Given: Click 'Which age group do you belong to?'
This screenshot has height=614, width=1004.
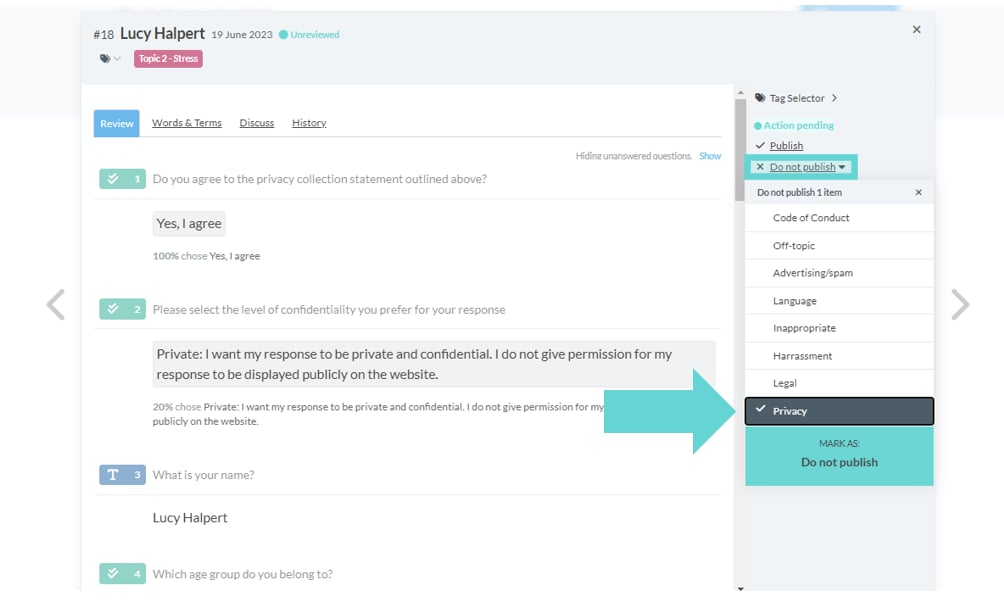Looking at the screenshot, I should 243,574.
